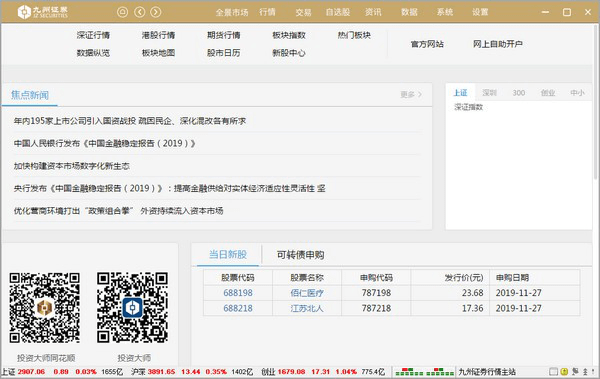Click the 九州证券 JZ Securities logo
600x379 pixels.
42,12
